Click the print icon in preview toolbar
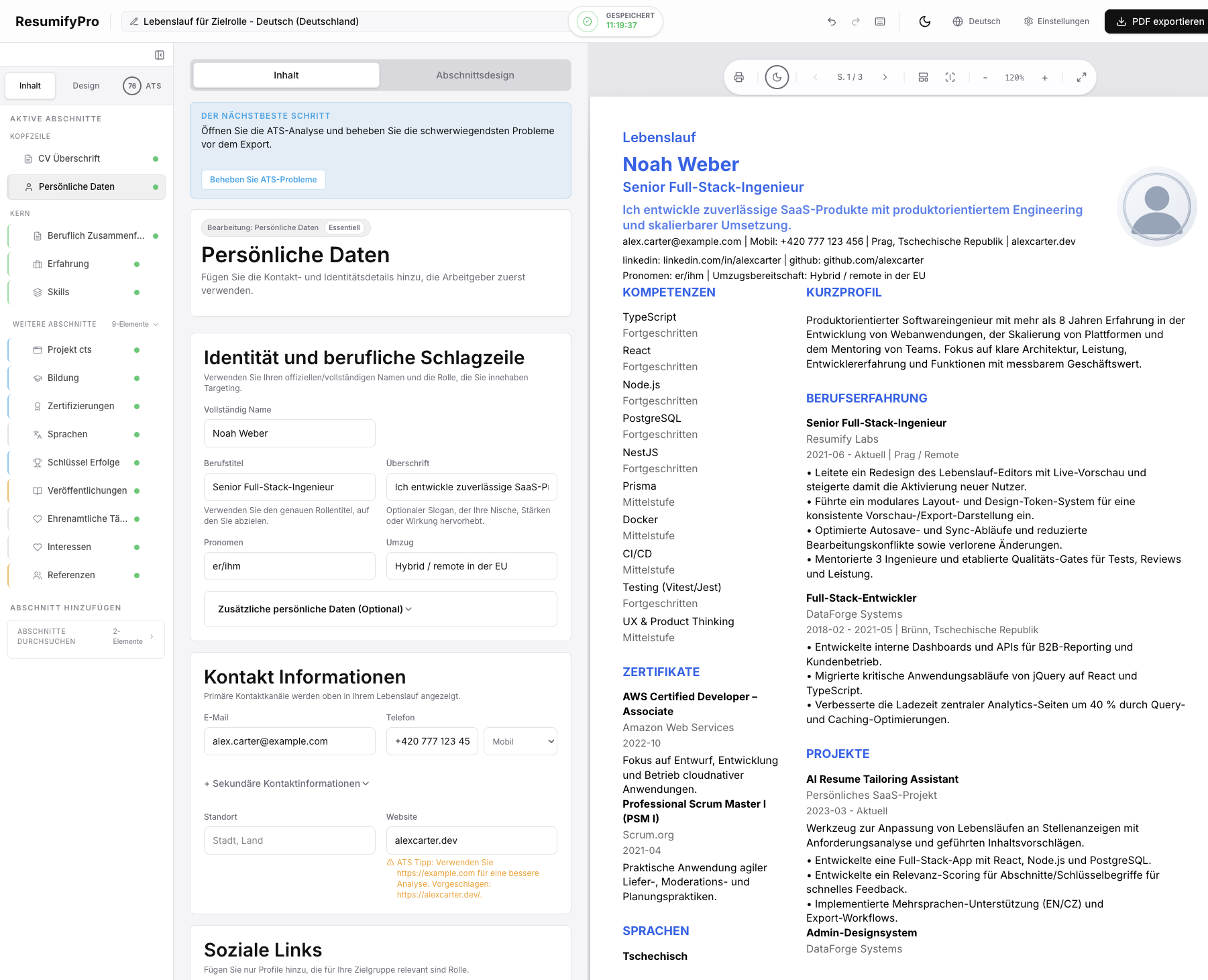Screen dimensions: 1208x980 [x=738, y=78]
